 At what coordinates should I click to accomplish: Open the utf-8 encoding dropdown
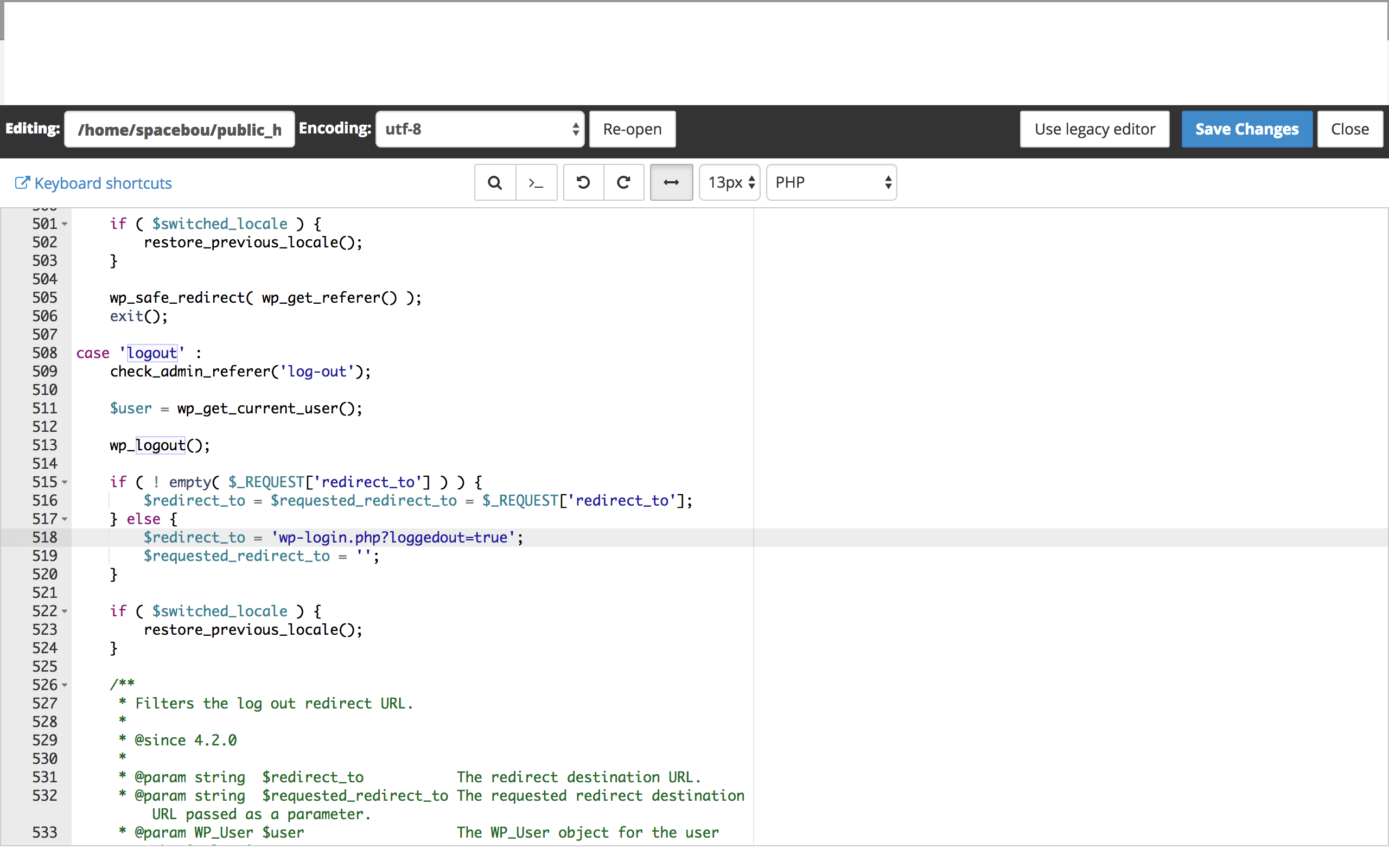tap(480, 129)
